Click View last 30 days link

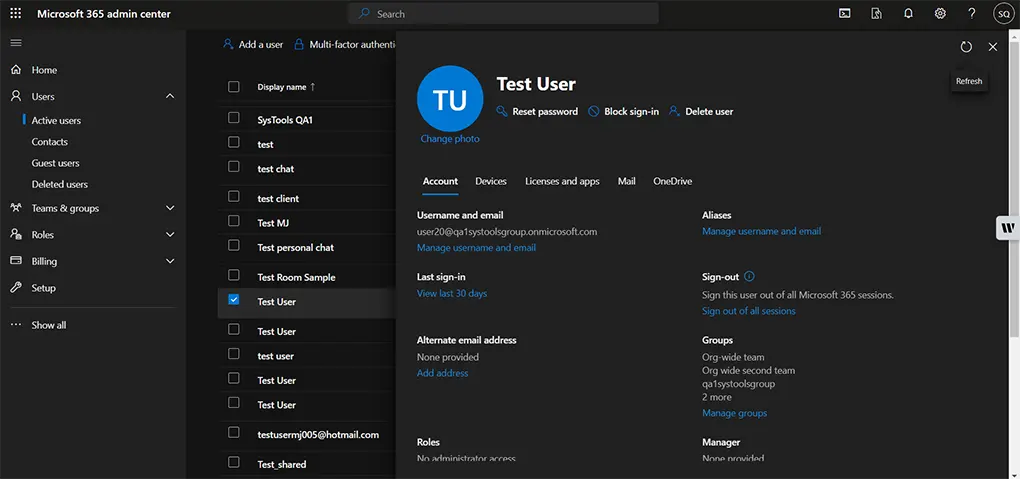coord(451,294)
